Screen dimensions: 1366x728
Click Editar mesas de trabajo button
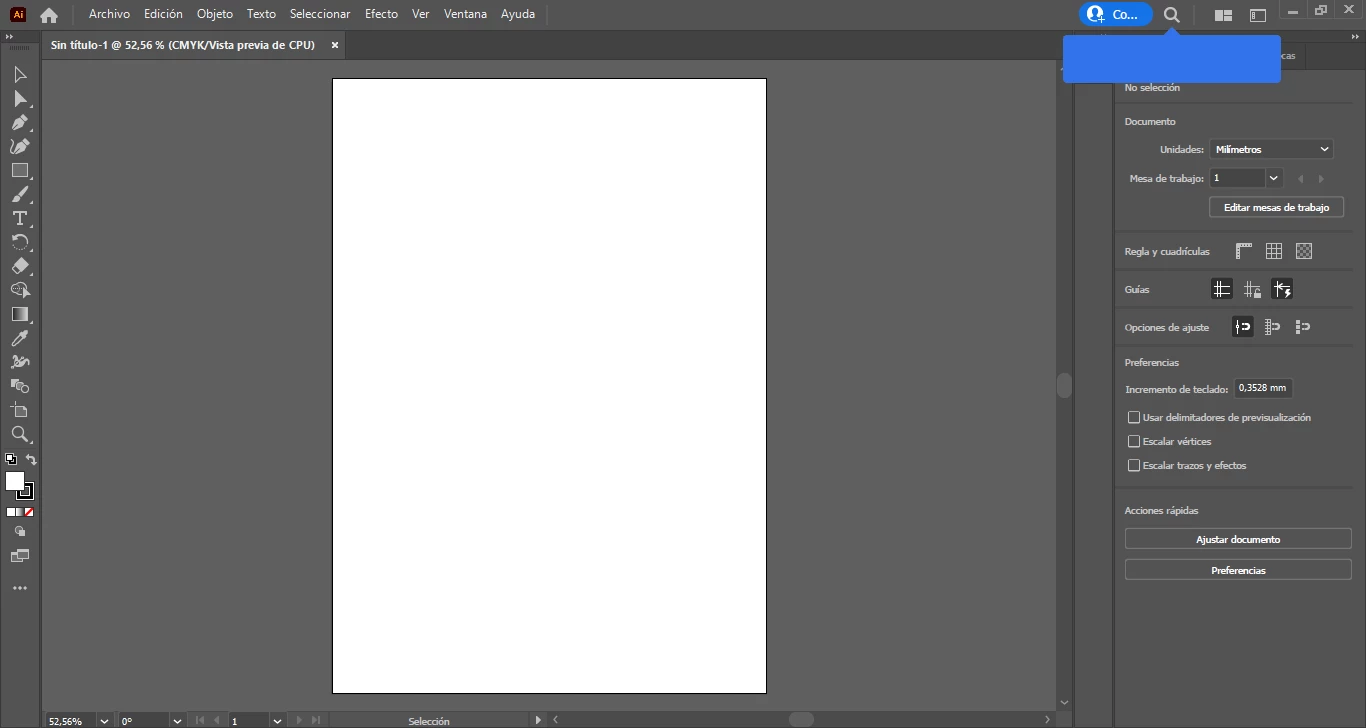[x=1277, y=207]
